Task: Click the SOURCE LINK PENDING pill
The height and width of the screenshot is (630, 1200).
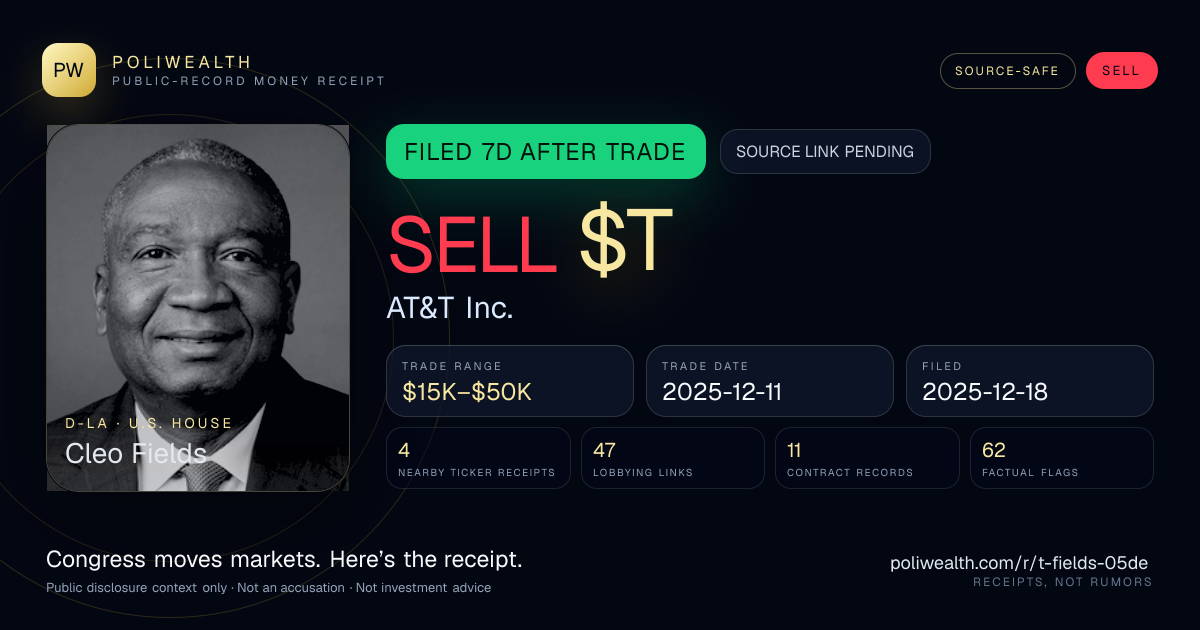Action: (825, 152)
